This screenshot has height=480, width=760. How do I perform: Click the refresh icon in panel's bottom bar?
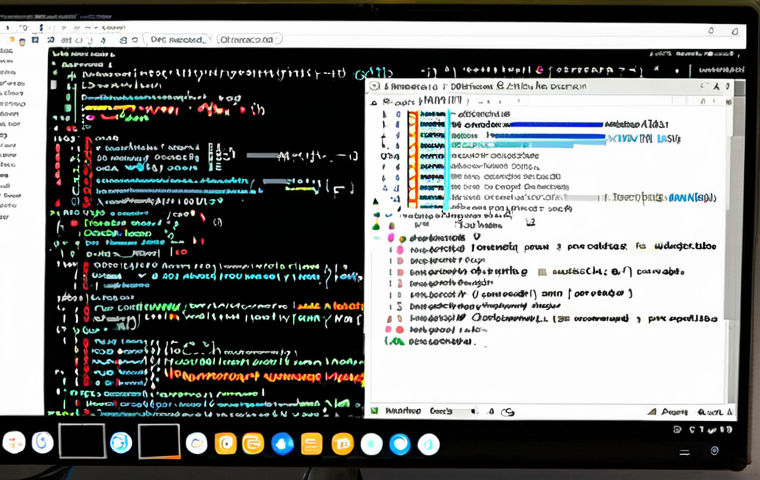pos(508,411)
